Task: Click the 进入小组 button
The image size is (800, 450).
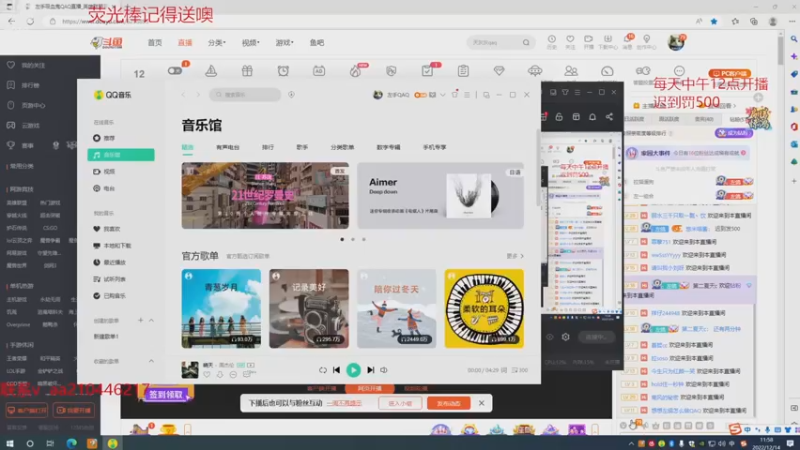Action: tap(400, 403)
